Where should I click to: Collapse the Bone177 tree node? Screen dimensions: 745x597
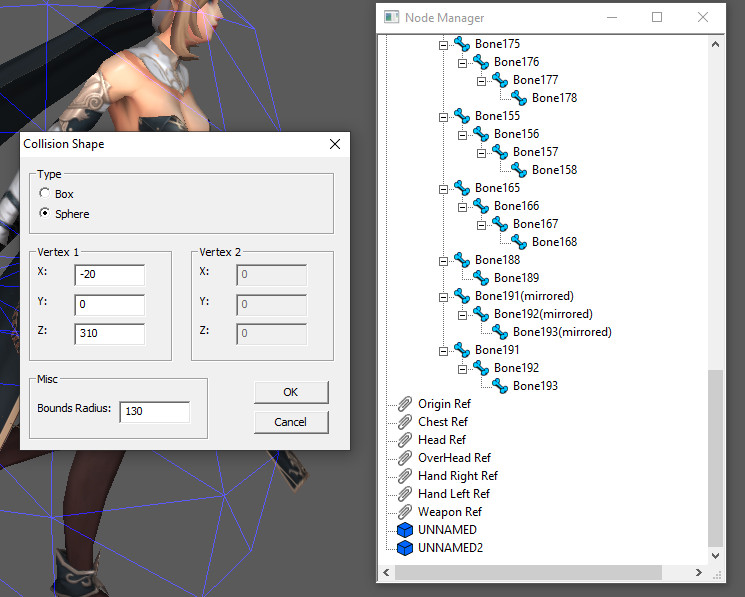(x=481, y=81)
